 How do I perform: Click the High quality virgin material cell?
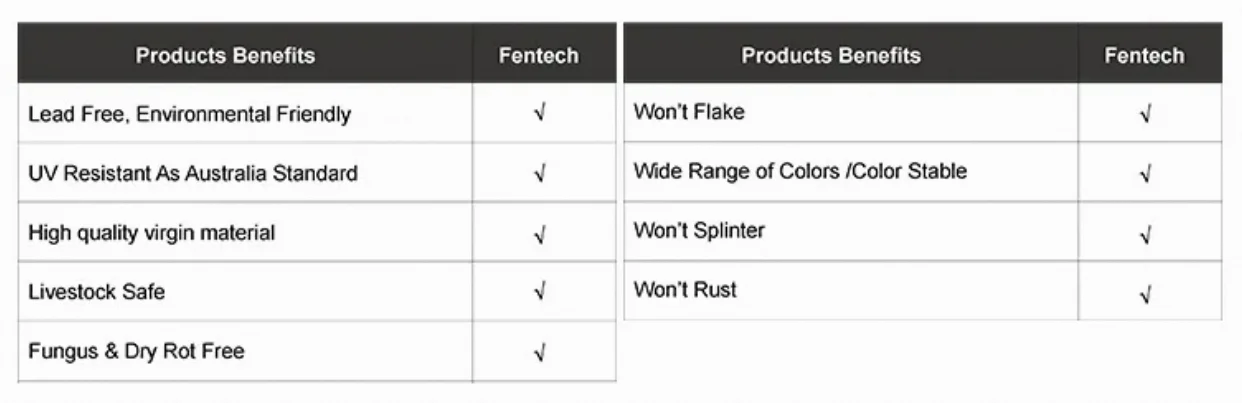151,233
